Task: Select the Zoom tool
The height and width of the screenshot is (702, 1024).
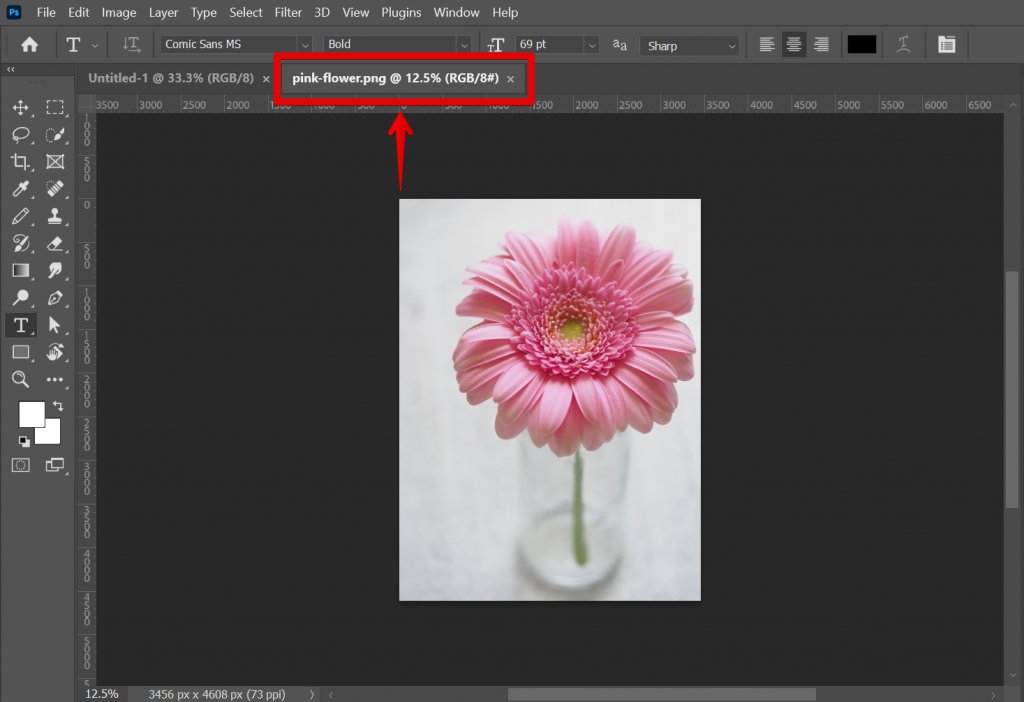Action: 20,379
